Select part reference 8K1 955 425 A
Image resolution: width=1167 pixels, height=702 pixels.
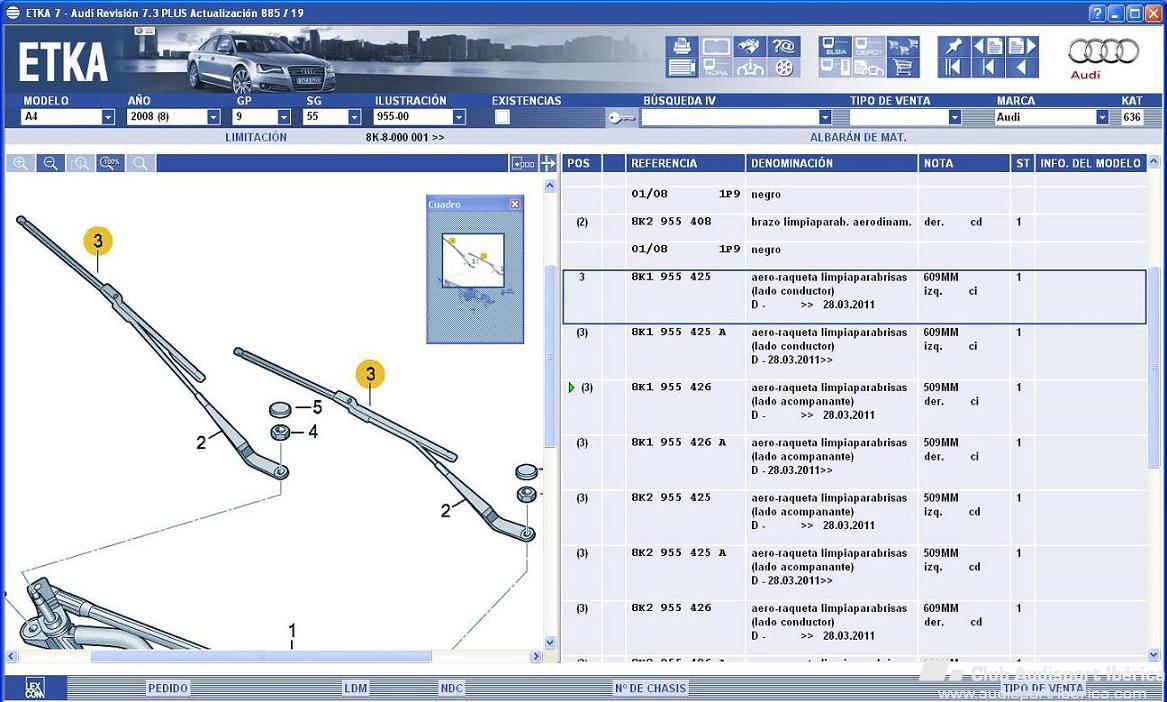click(x=679, y=333)
